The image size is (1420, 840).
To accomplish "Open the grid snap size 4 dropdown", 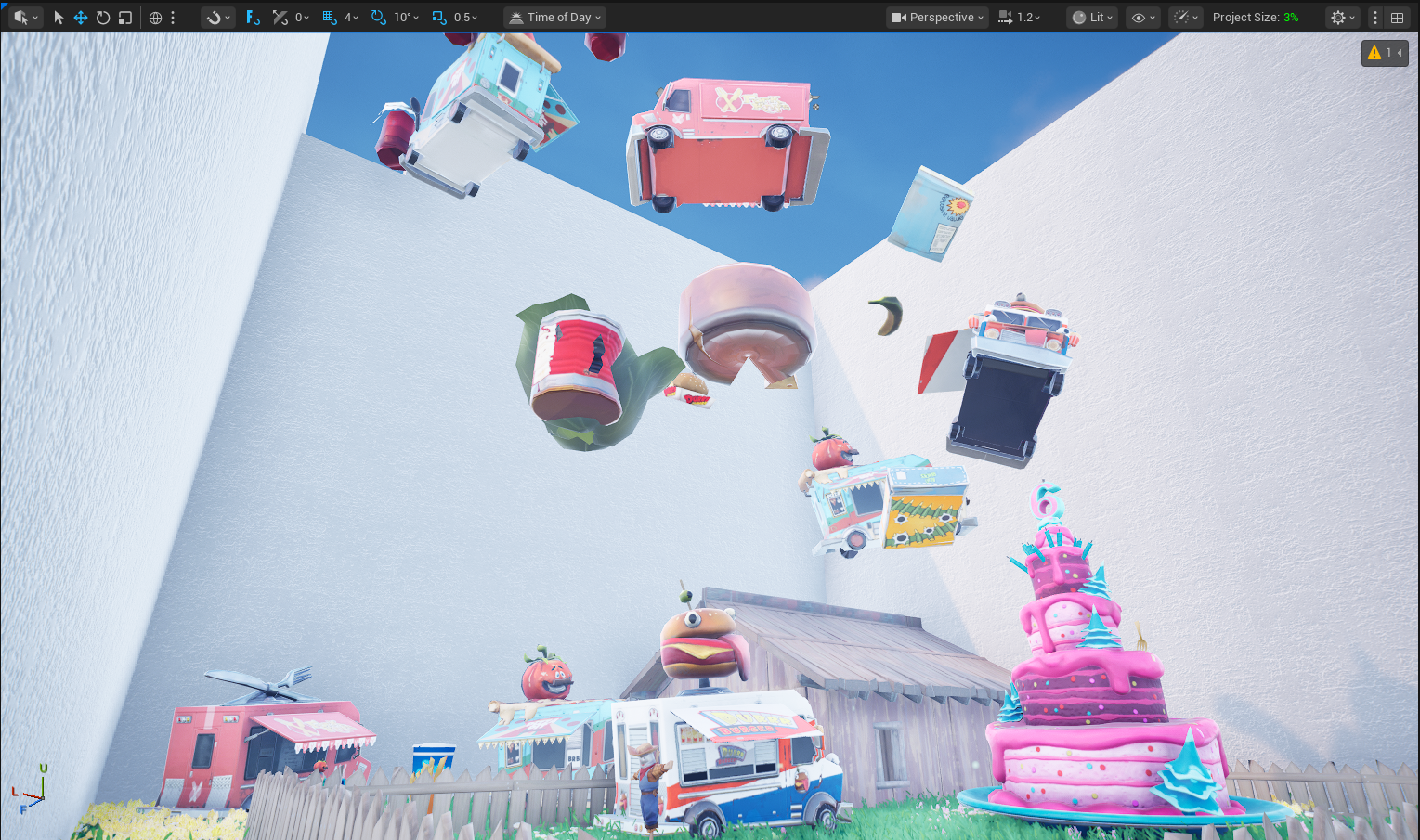I will point(351,18).
